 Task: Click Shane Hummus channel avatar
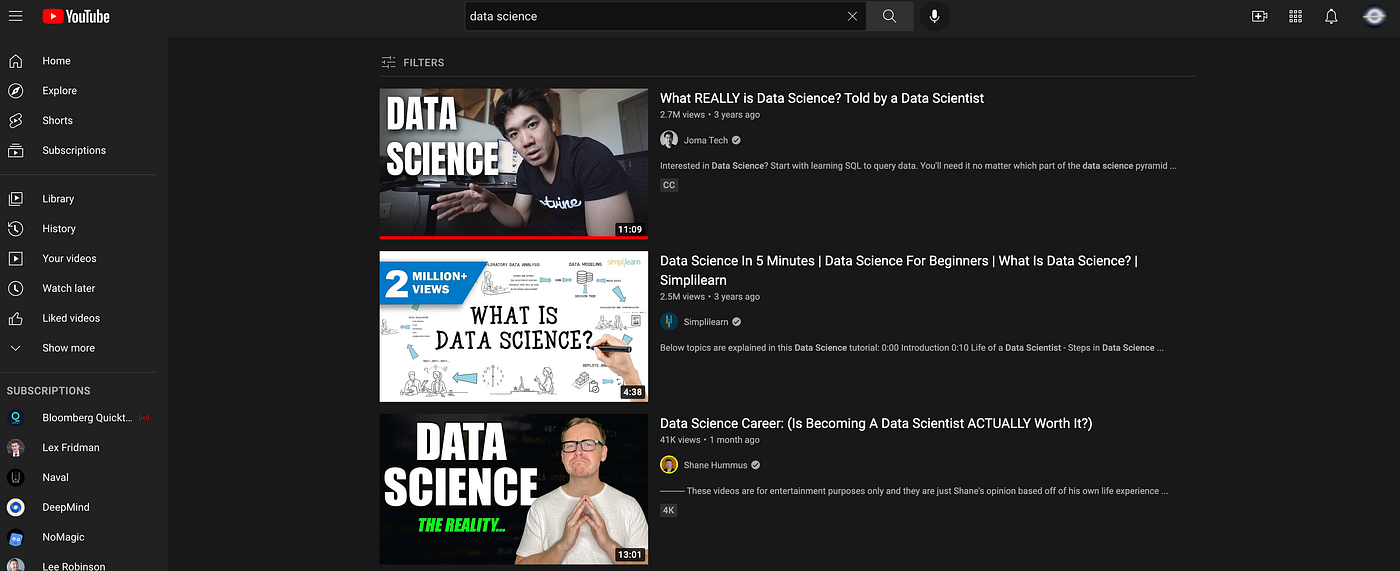(669, 465)
